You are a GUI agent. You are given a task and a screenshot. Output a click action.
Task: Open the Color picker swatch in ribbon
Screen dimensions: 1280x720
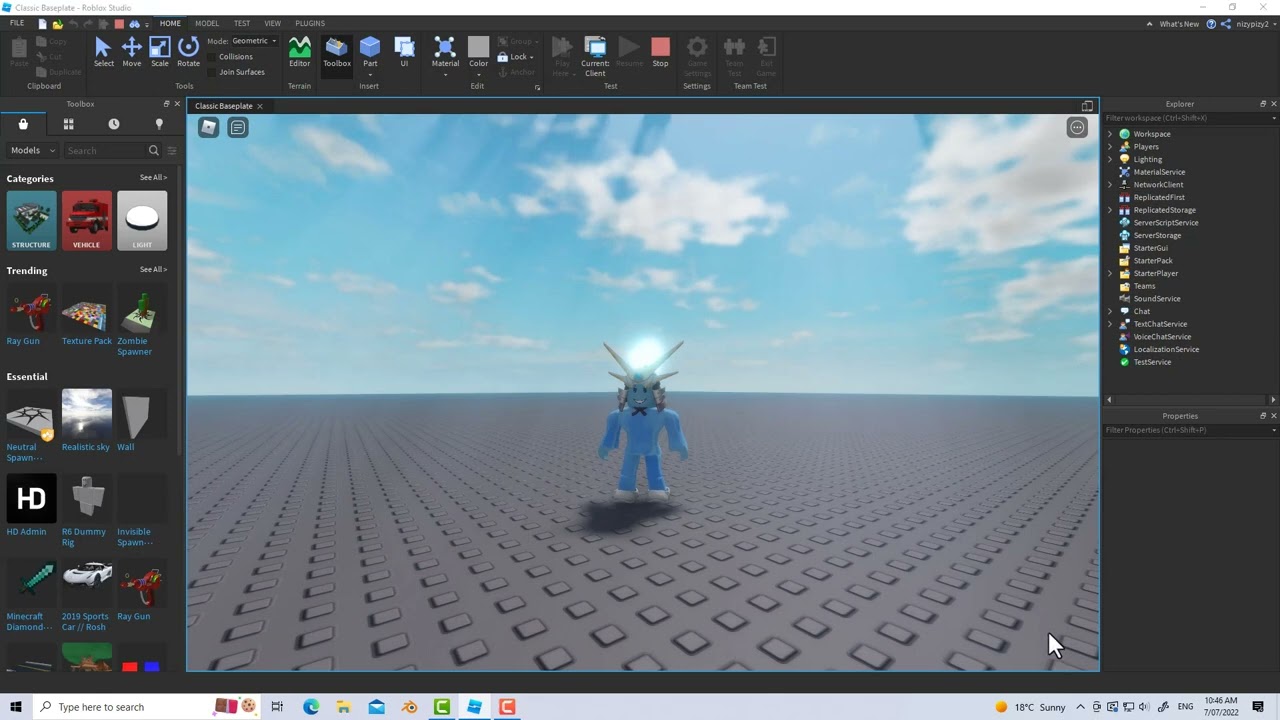478,47
